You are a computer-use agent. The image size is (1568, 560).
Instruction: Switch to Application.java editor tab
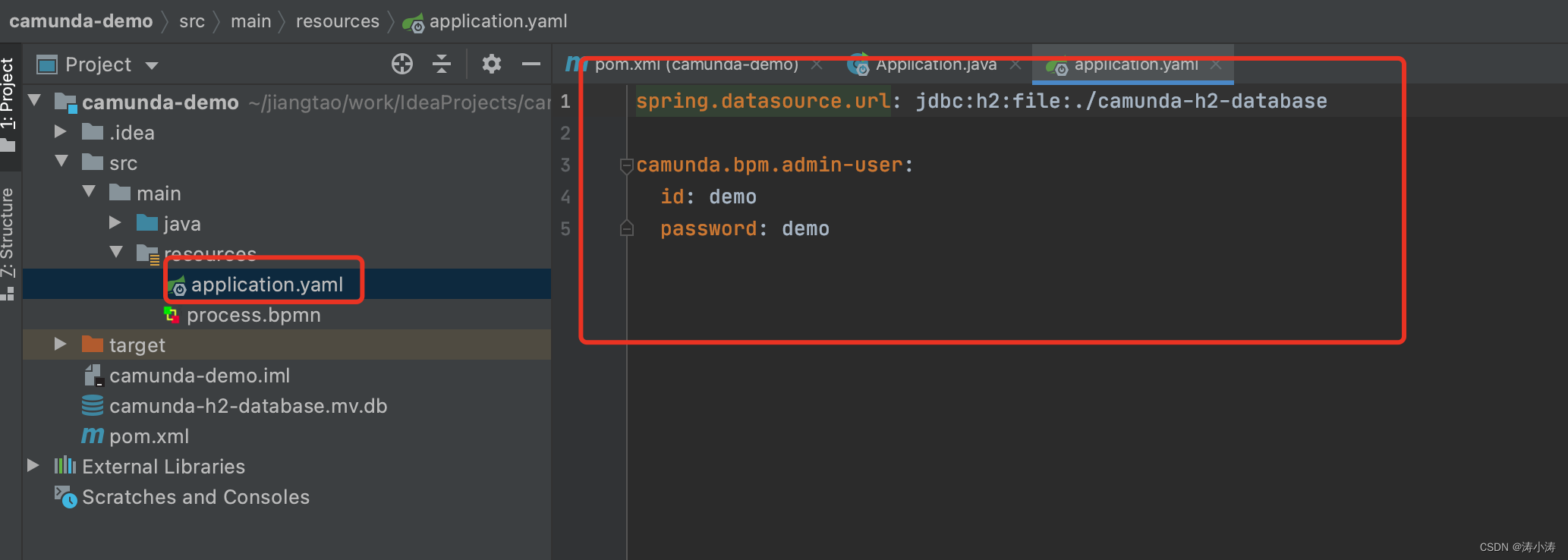(936, 64)
